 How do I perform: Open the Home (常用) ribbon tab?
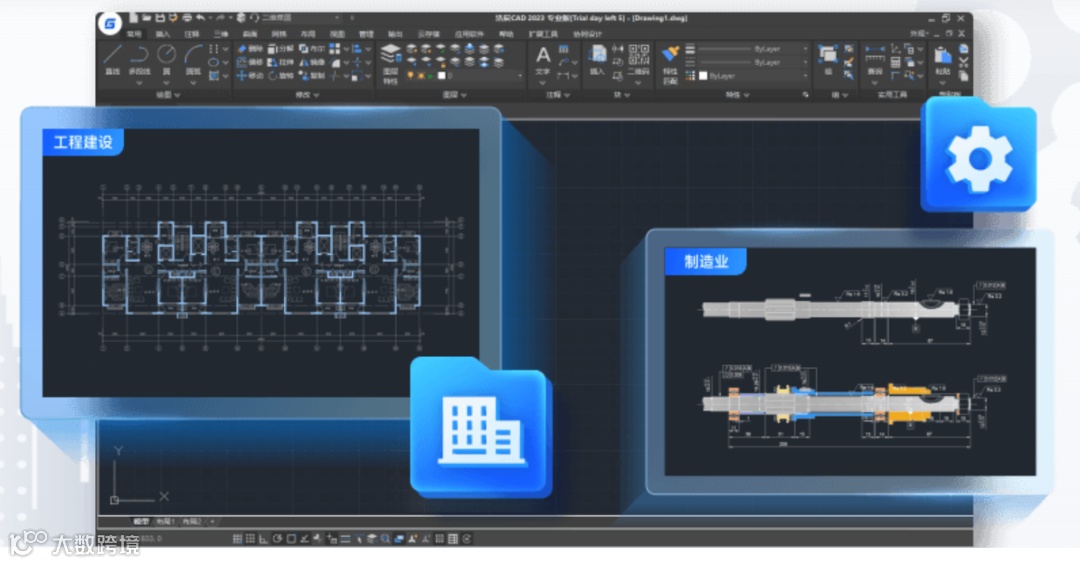click(x=134, y=34)
